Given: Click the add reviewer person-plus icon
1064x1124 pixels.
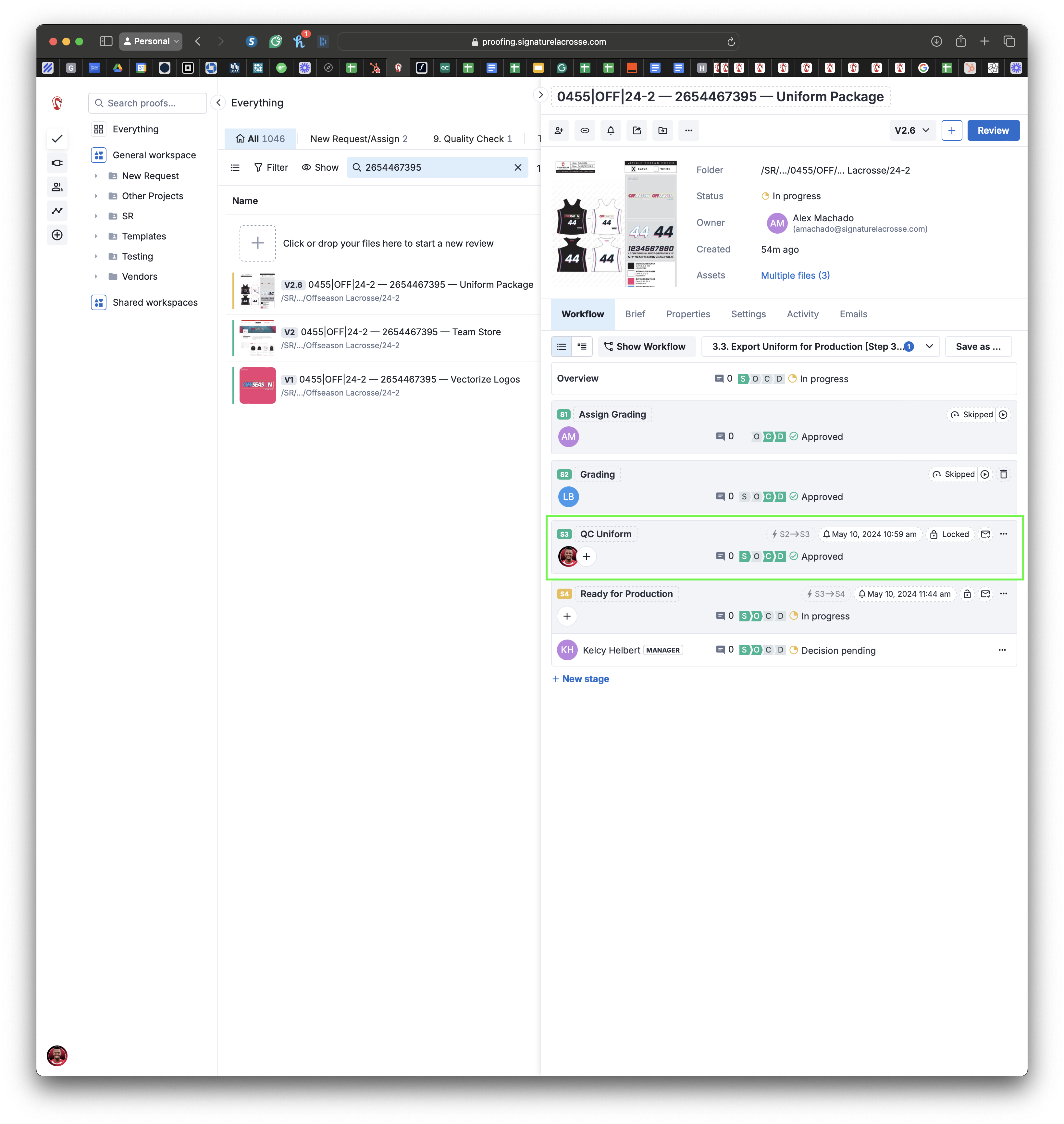Looking at the screenshot, I should tap(559, 130).
